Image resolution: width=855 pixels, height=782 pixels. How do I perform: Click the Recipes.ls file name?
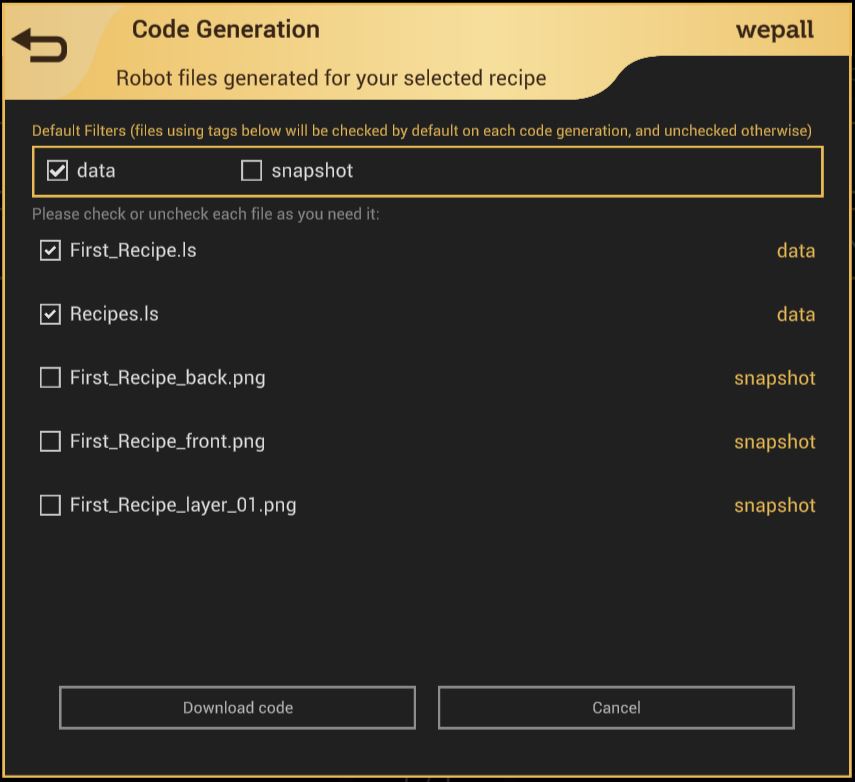click(114, 315)
